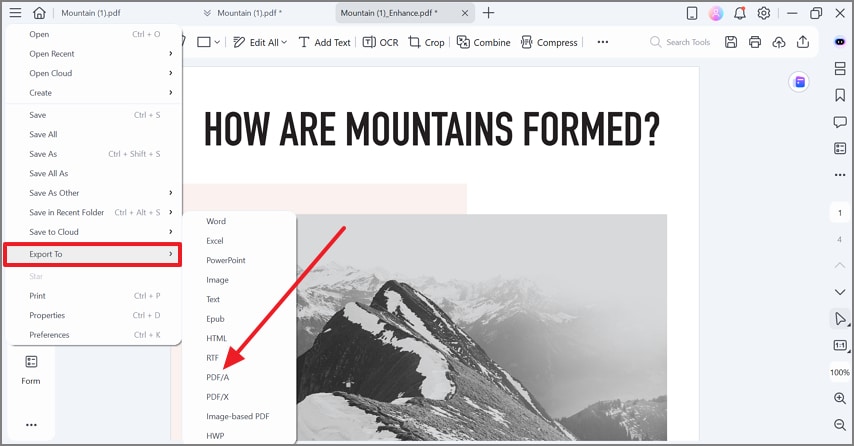Click the 100% zoom level value
This screenshot has height=446, width=854.
[839, 372]
